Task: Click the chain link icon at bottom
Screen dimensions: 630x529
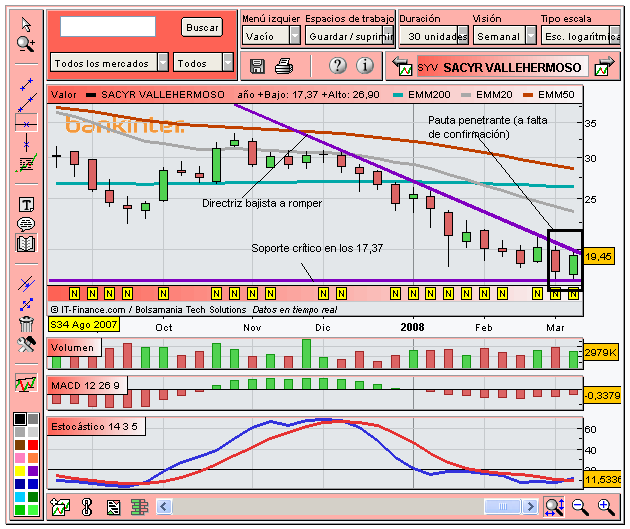Action: click(x=87, y=507)
